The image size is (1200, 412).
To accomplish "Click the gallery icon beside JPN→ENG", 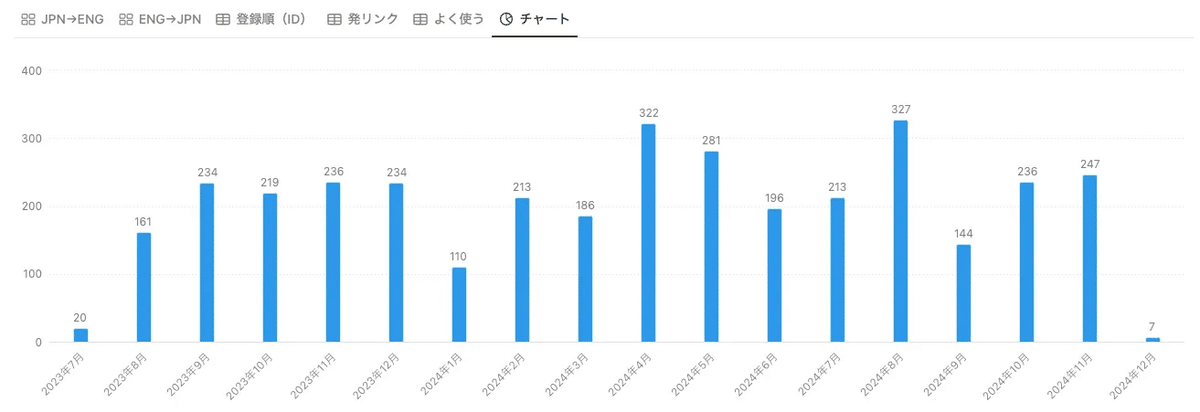I will 28,19.
